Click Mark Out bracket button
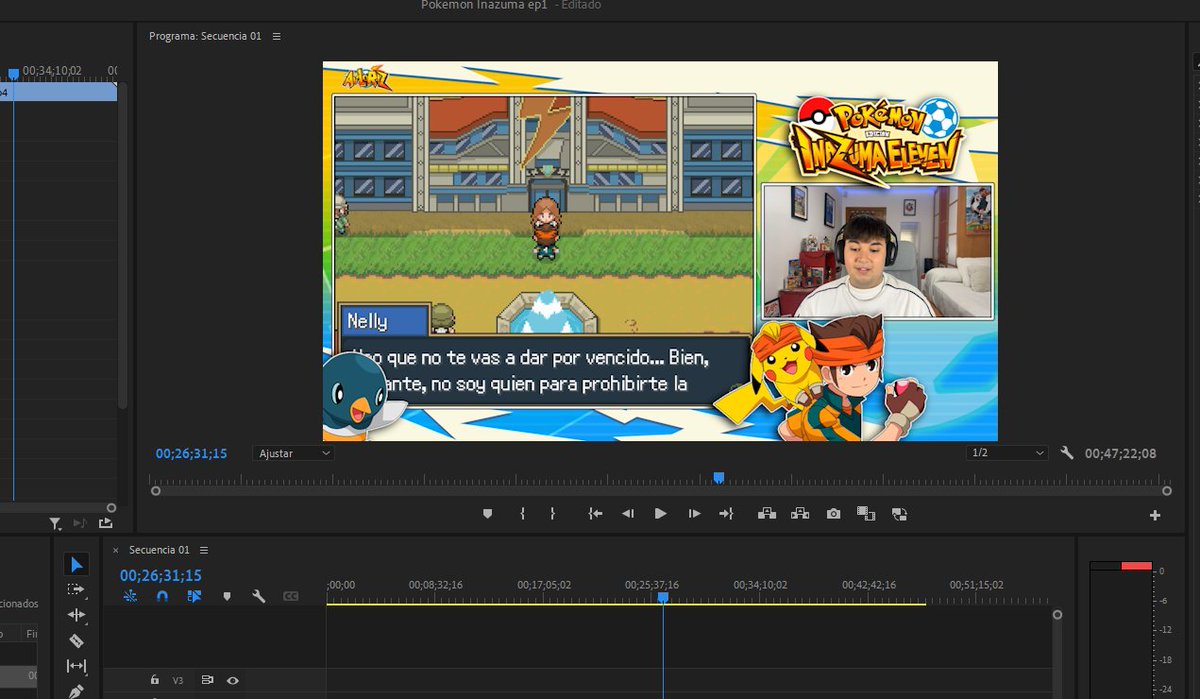Image resolution: width=1200 pixels, height=699 pixels. coord(552,514)
